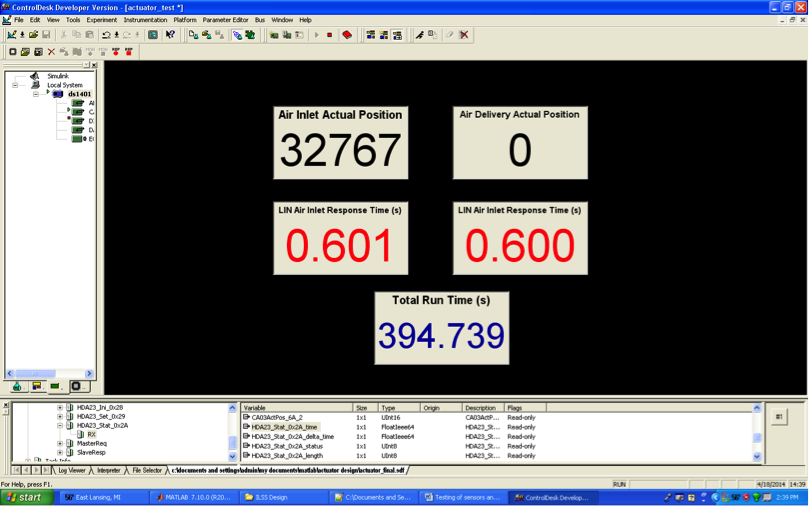The image size is (809, 506).
Task: Switch to the Interpreter tab
Action: pyautogui.click(x=108, y=470)
